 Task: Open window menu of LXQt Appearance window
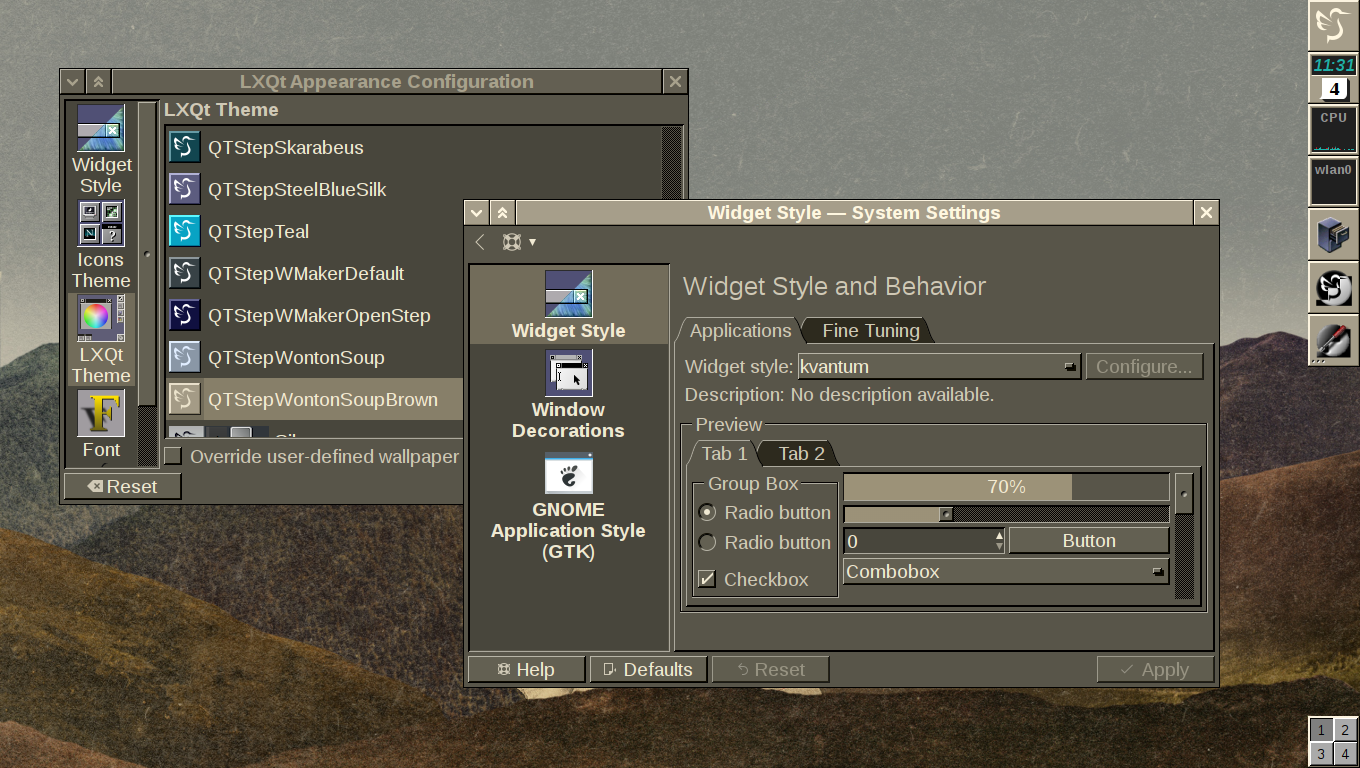72,81
